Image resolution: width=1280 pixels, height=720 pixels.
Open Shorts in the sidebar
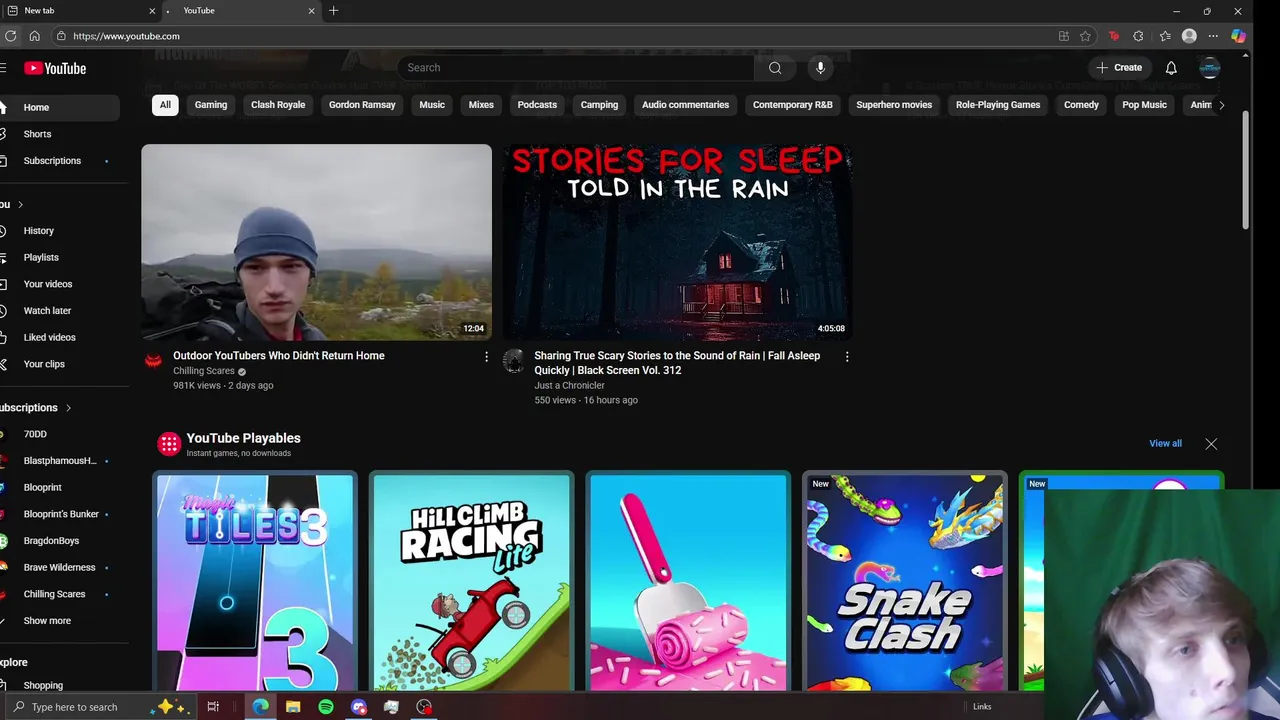coord(37,134)
